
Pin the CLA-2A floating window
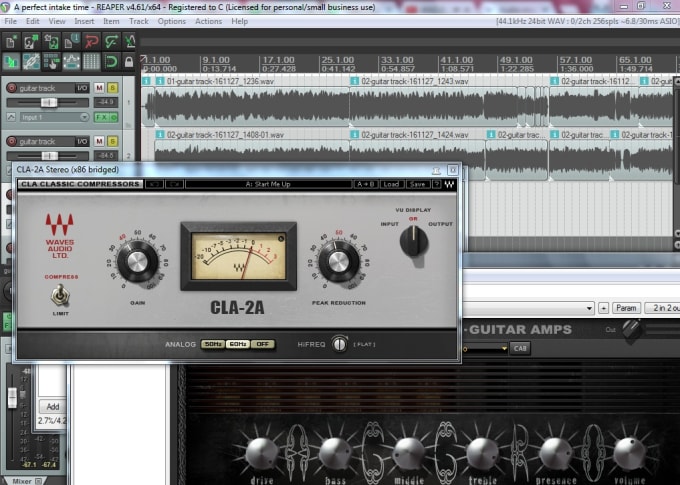[x=436, y=170]
